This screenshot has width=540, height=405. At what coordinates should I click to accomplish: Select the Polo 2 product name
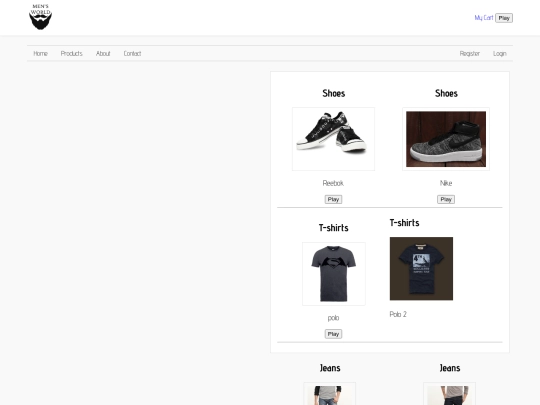(x=398, y=314)
